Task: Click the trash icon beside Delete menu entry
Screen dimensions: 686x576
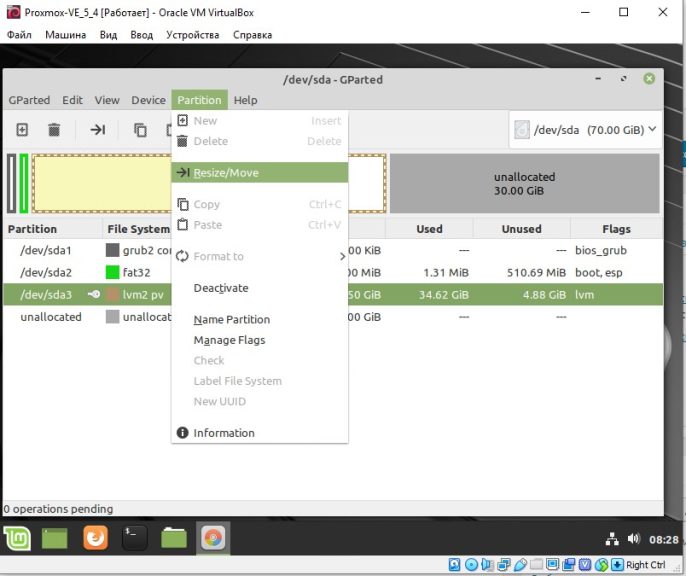Action: [182, 141]
